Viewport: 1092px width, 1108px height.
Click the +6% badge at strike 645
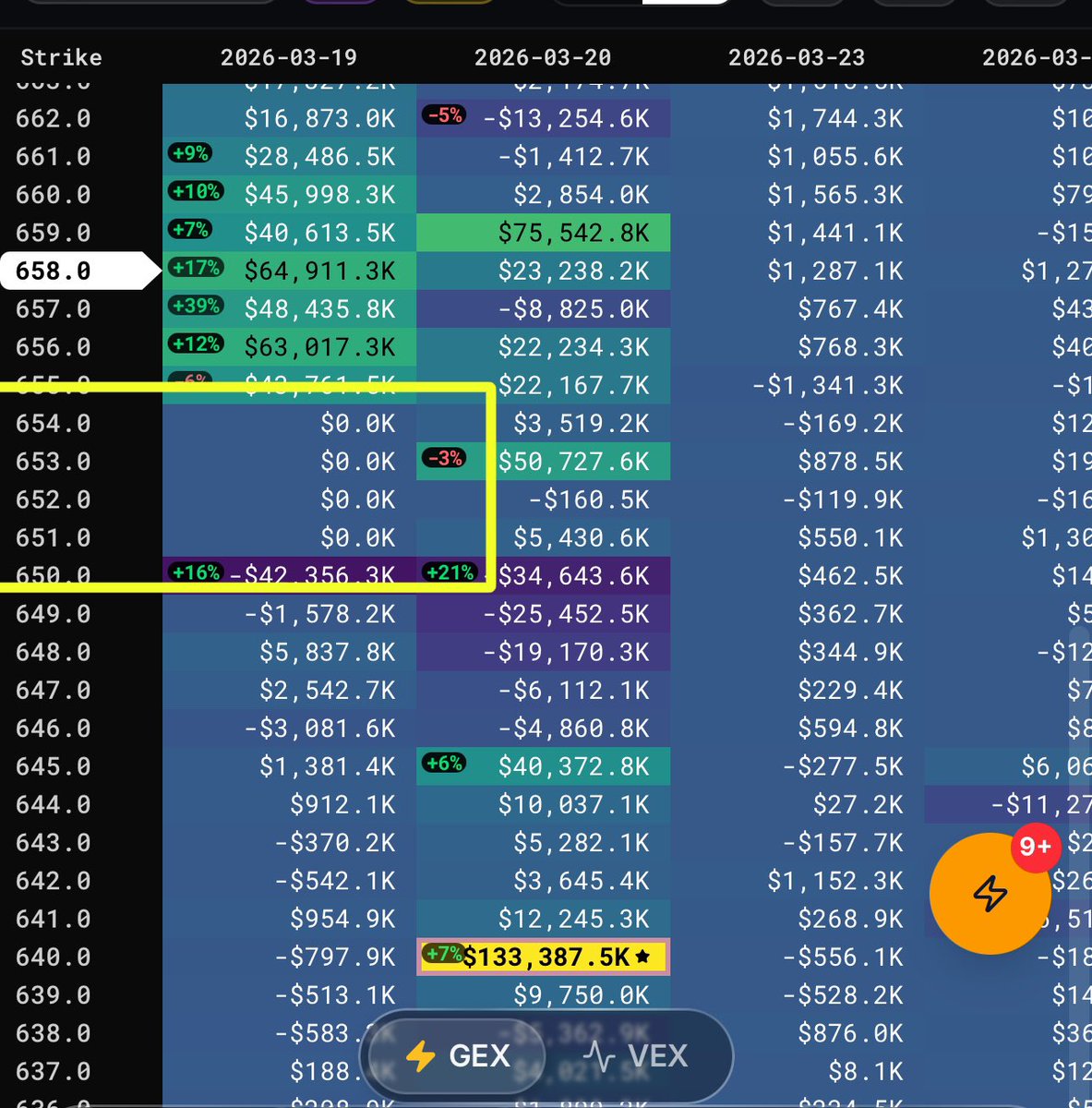pyautogui.click(x=443, y=764)
